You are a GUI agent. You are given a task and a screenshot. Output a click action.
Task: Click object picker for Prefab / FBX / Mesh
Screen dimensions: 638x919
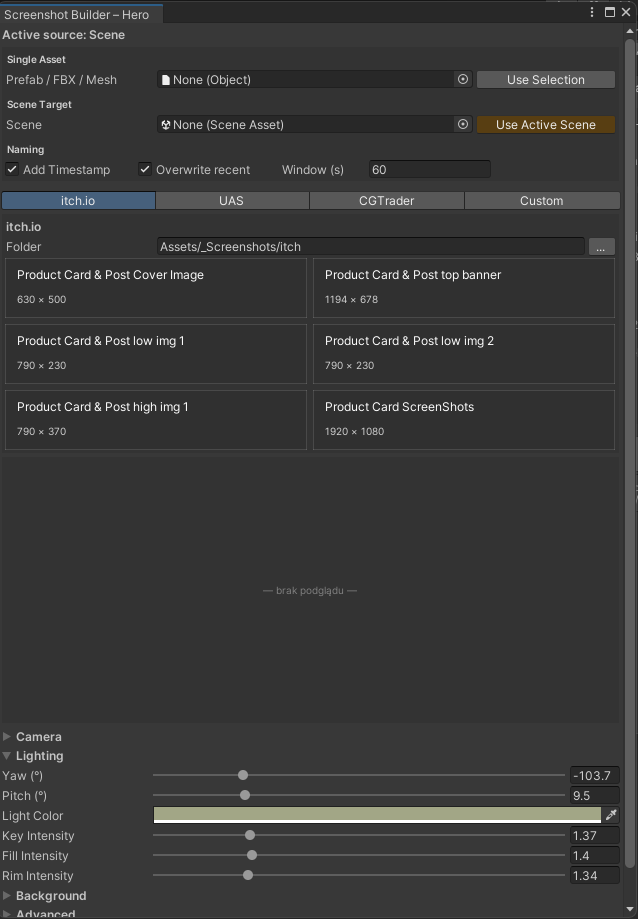[x=463, y=80]
